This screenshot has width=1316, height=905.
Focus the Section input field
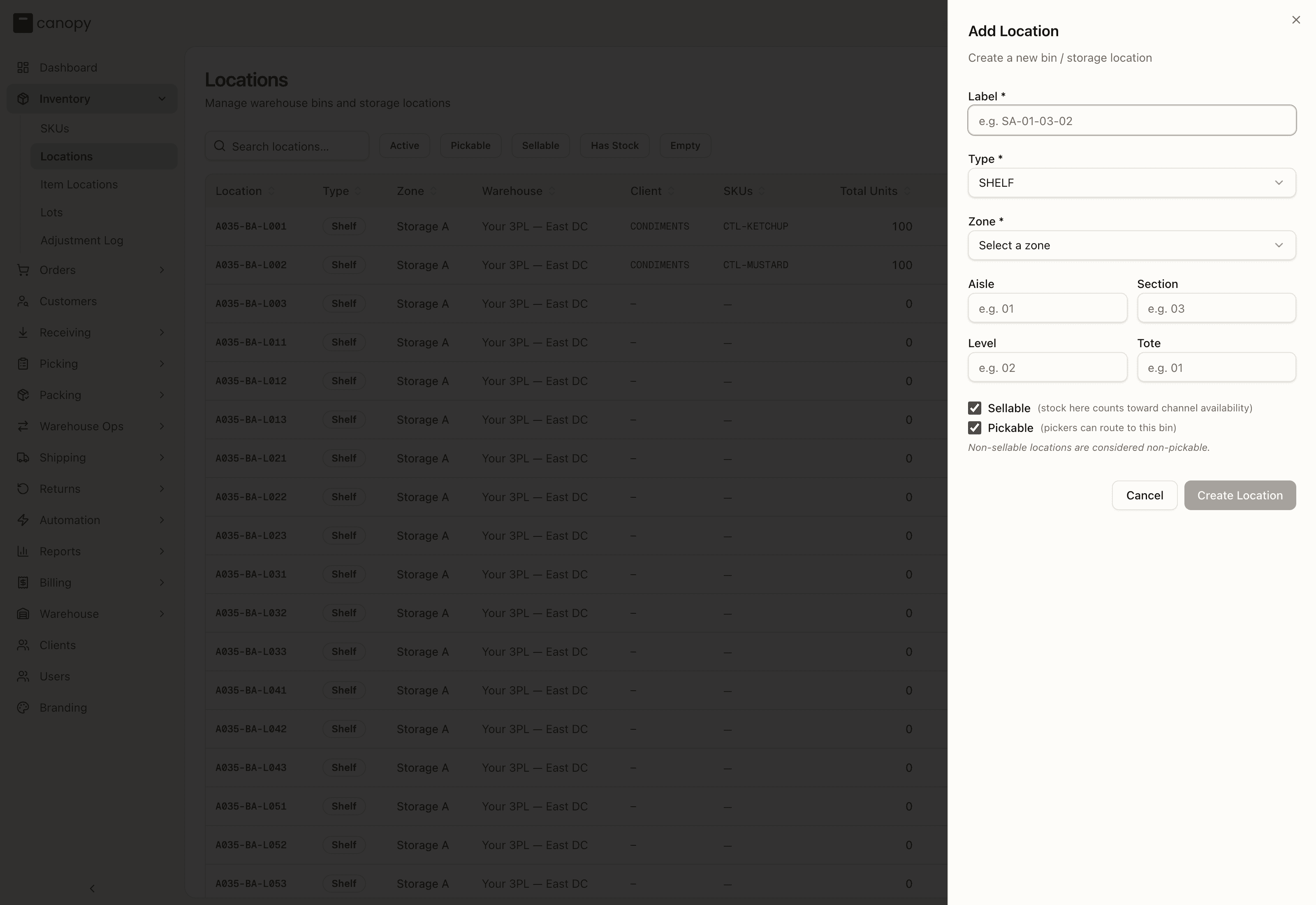coord(1216,309)
